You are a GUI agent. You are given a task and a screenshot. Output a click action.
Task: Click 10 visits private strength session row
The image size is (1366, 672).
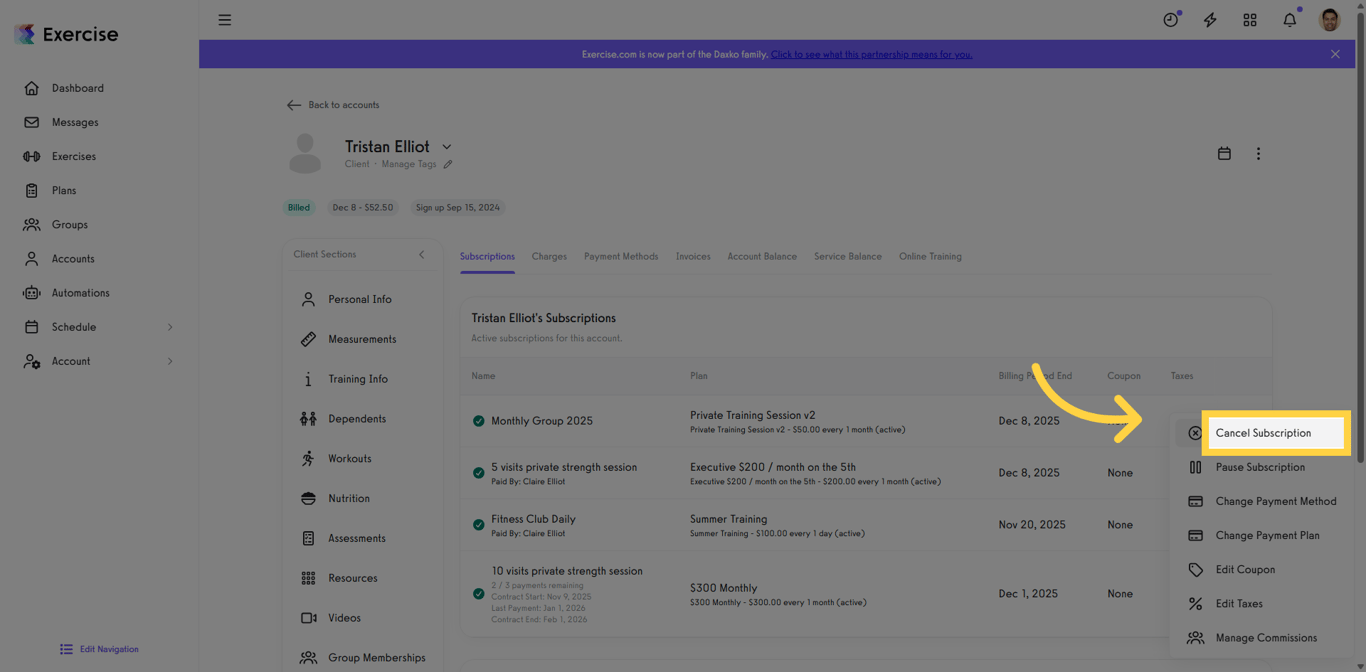(x=864, y=594)
